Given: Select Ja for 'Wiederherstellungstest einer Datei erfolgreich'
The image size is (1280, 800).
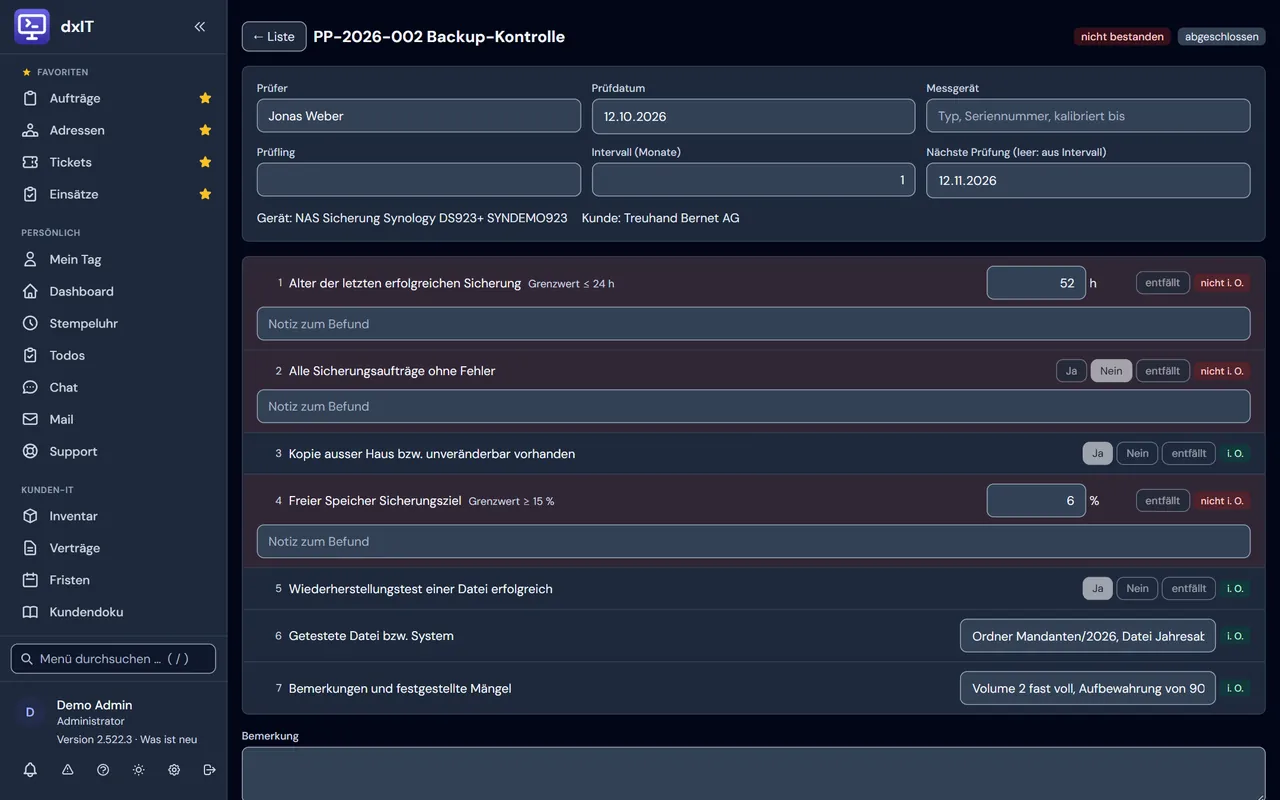Looking at the screenshot, I should coord(1097,589).
